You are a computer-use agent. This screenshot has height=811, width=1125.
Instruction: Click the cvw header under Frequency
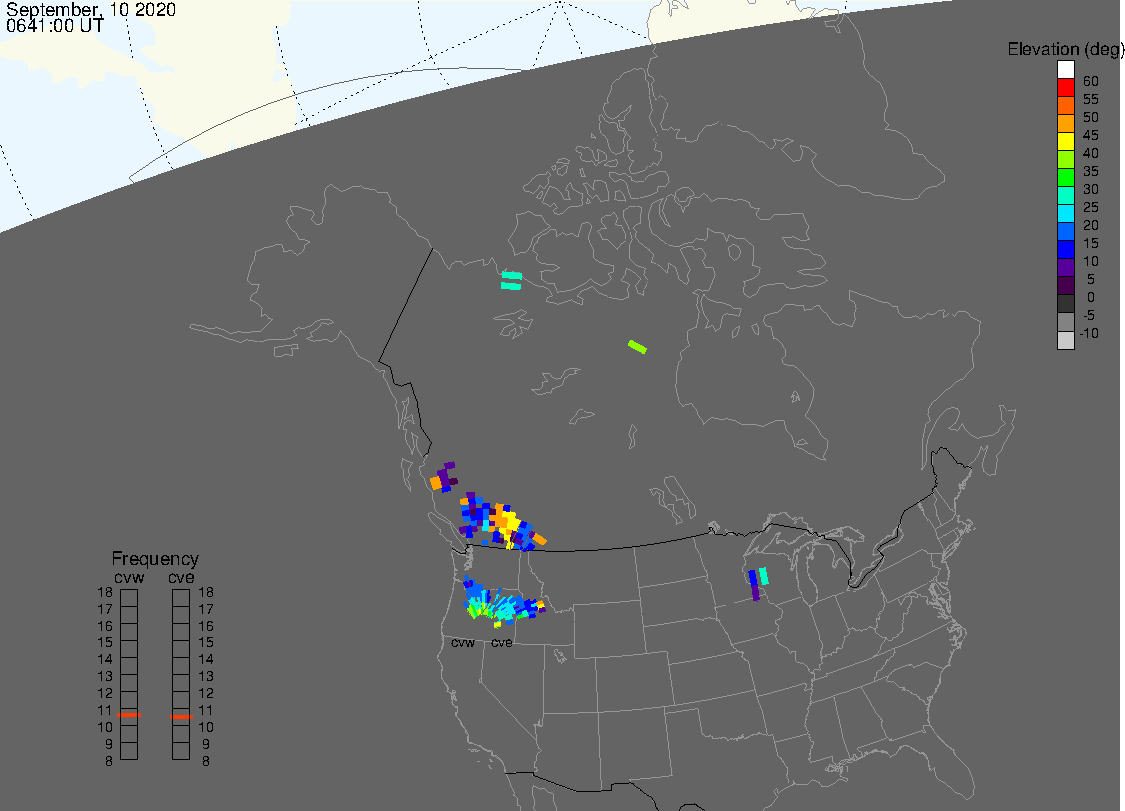(129, 577)
